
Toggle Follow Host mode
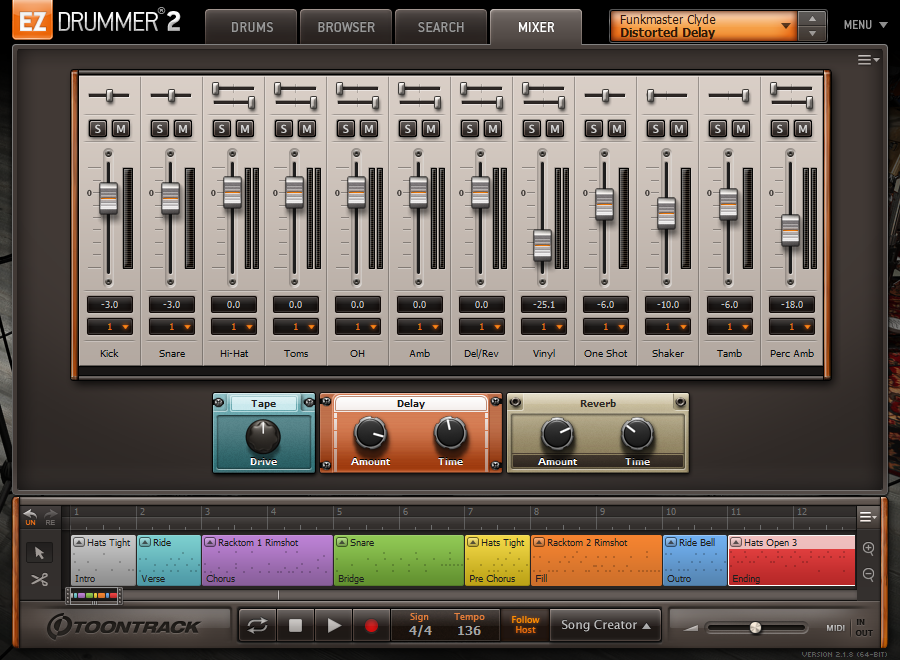(x=525, y=624)
